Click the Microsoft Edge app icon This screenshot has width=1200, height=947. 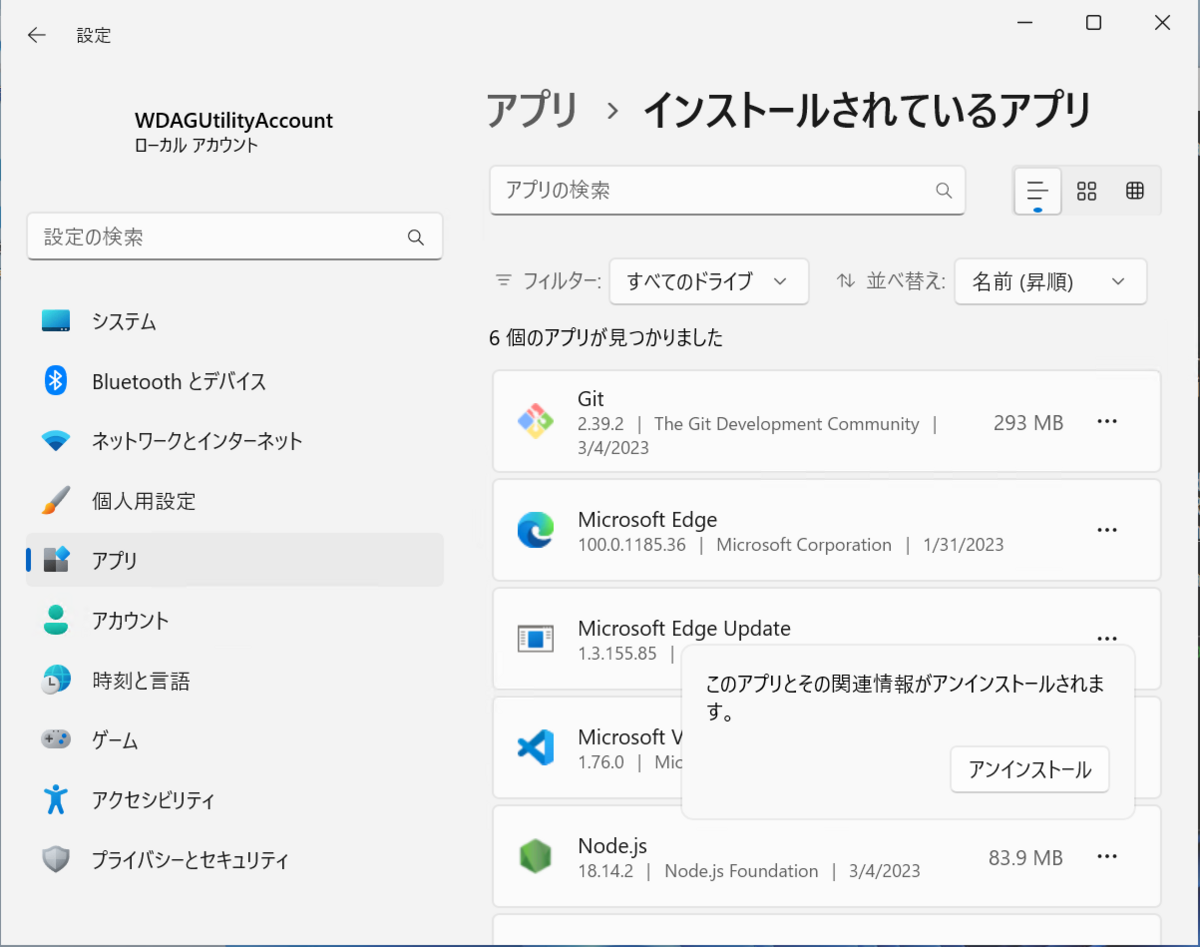pos(535,530)
